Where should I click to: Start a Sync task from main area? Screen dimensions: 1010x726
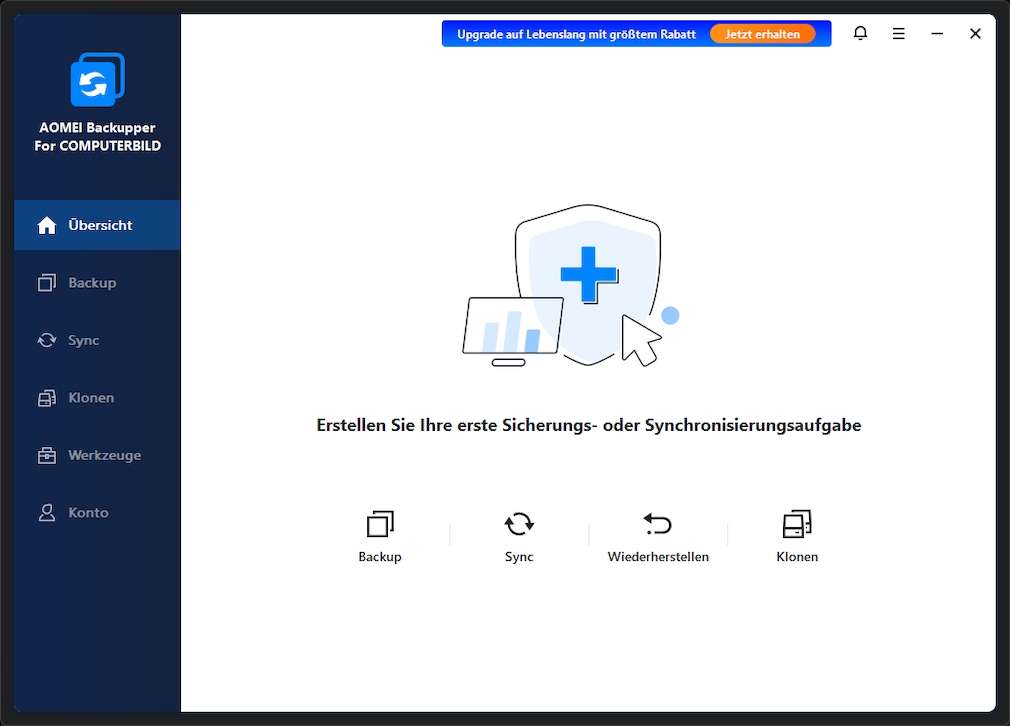click(519, 537)
